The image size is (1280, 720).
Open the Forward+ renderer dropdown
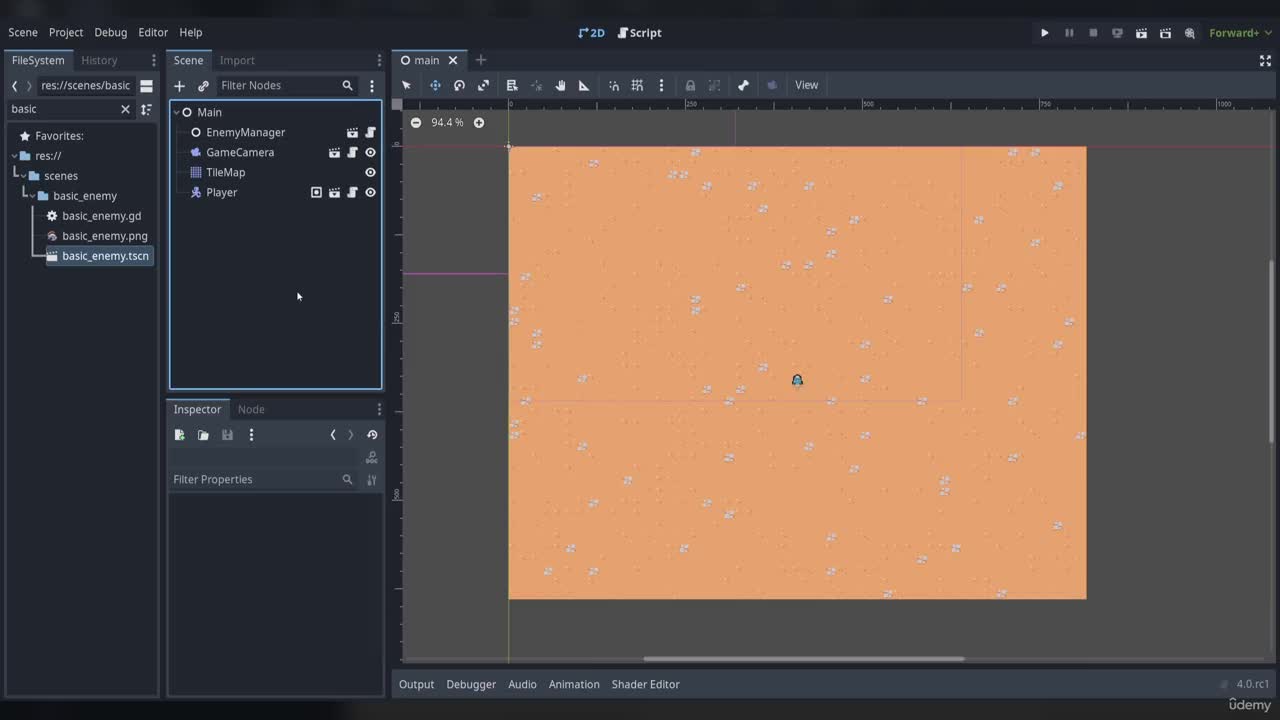(x=1240, y=33)
